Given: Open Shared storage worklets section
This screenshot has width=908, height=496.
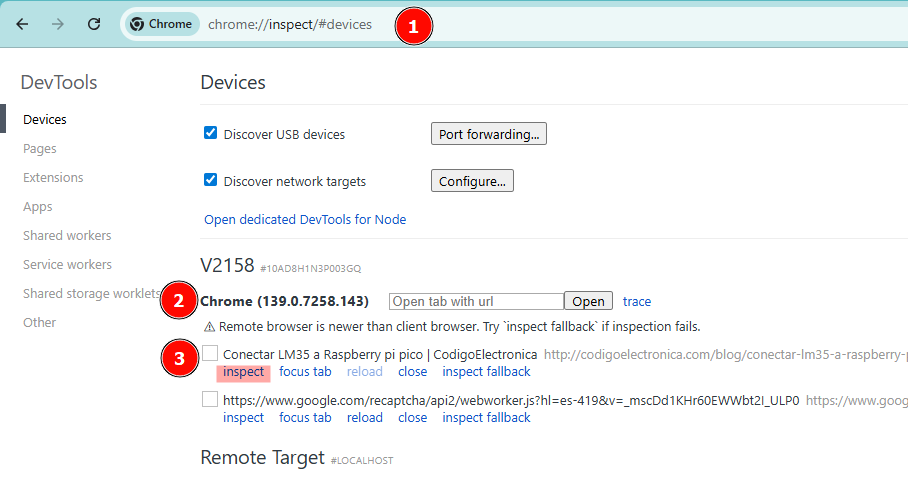Looking at the screenshot, I should click(91, 293).
